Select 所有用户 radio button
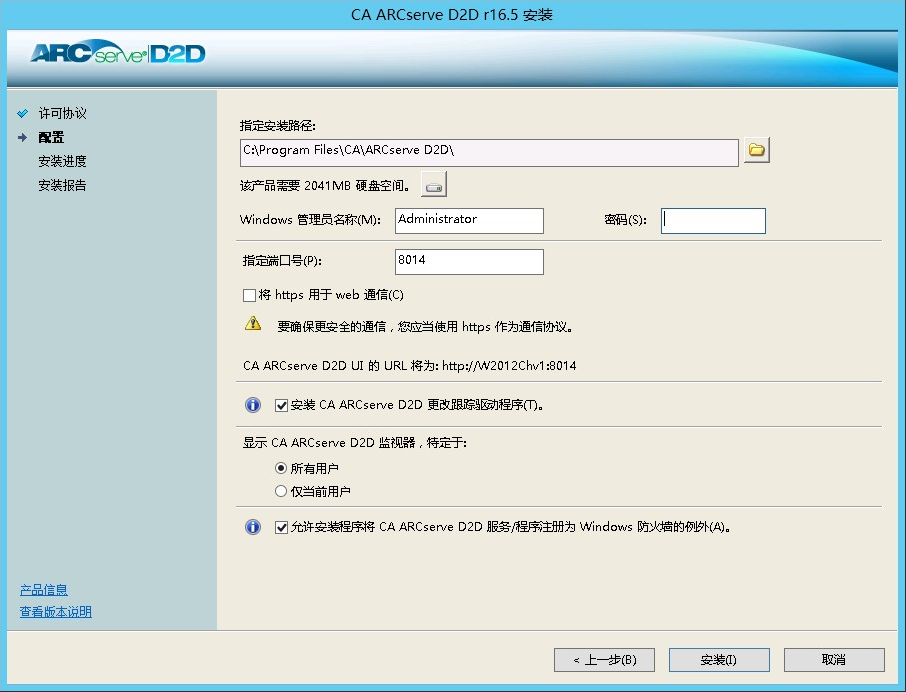This screenshot has width=906, height=692. click(x=281, y=468)
